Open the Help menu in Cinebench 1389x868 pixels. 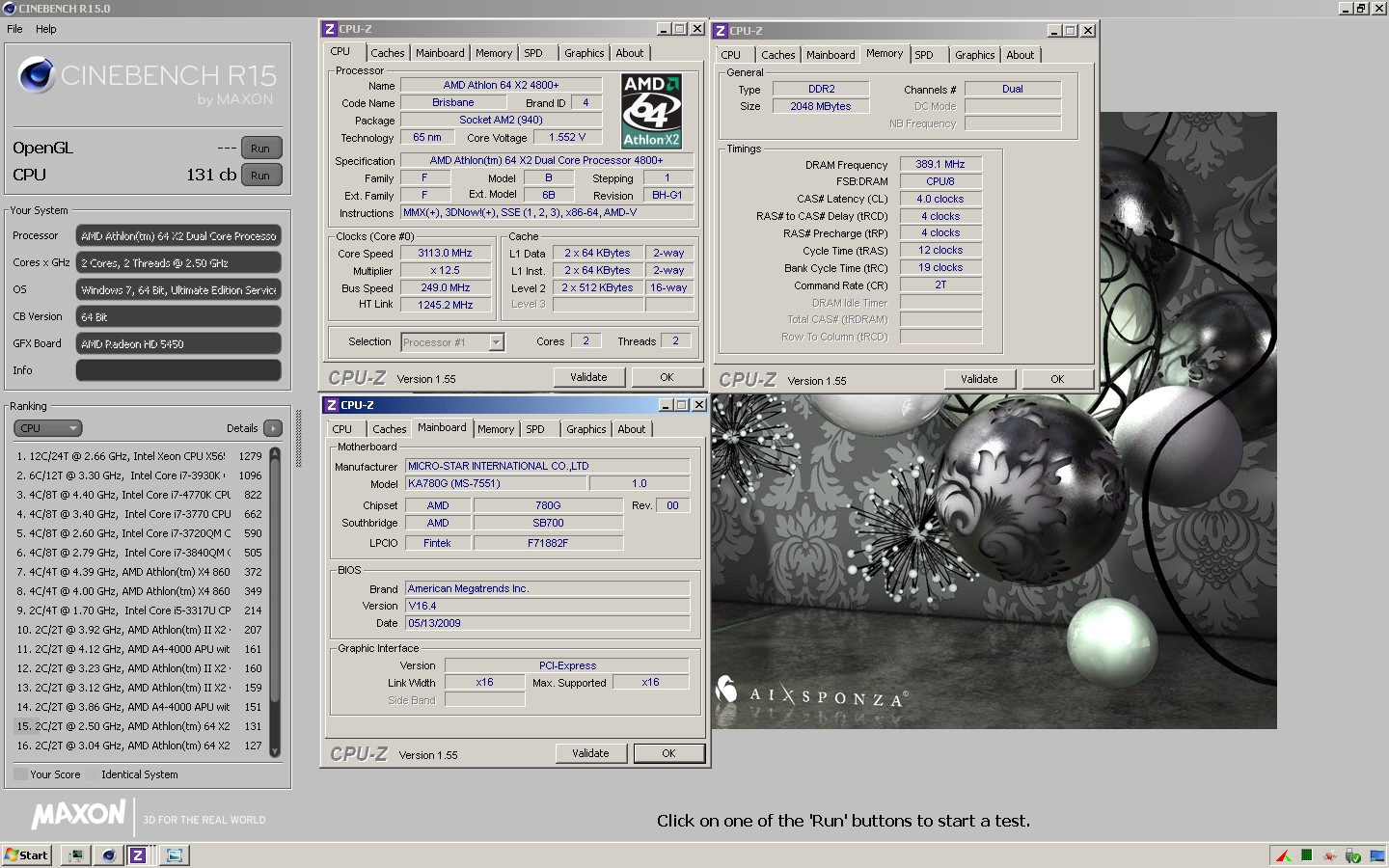pyautogui.click(x=46, y=29)
